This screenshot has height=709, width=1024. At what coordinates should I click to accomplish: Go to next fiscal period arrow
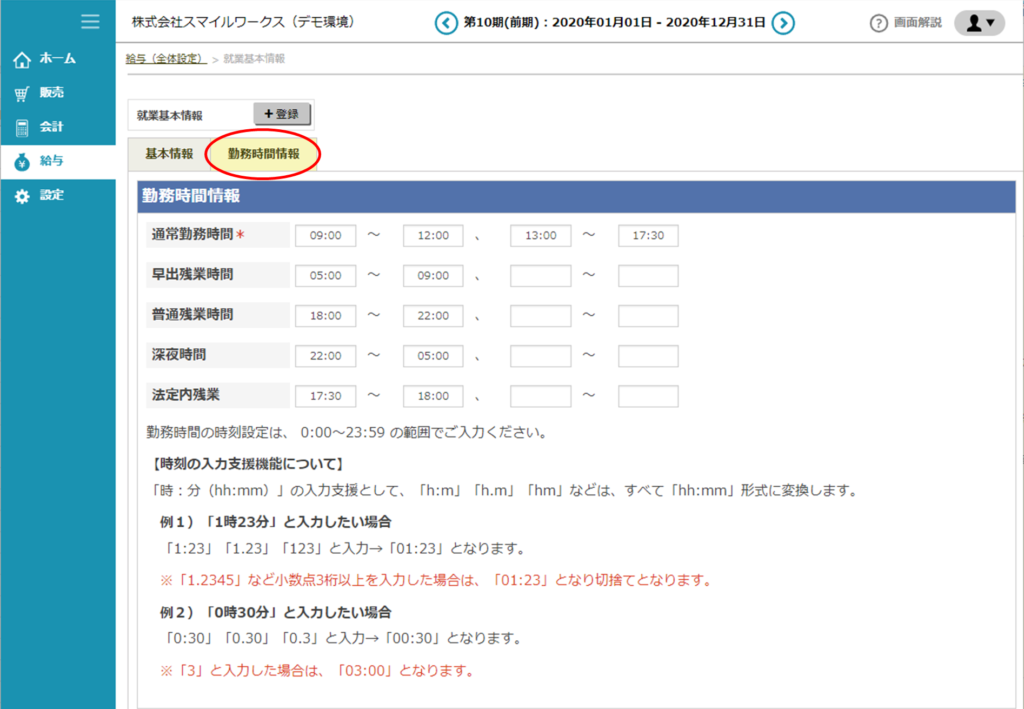pos(783,24)
